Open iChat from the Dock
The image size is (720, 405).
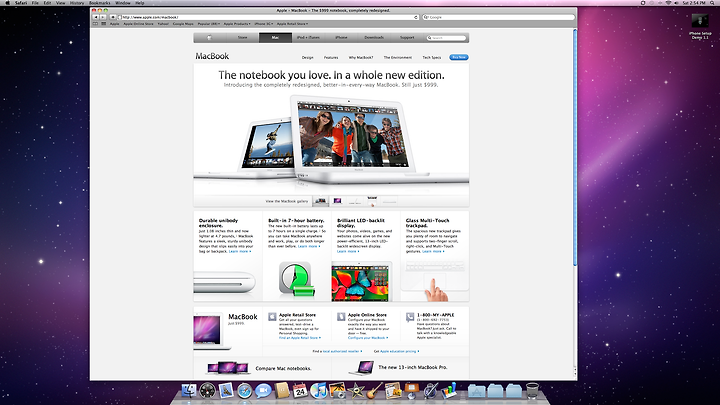coord(263,391)
